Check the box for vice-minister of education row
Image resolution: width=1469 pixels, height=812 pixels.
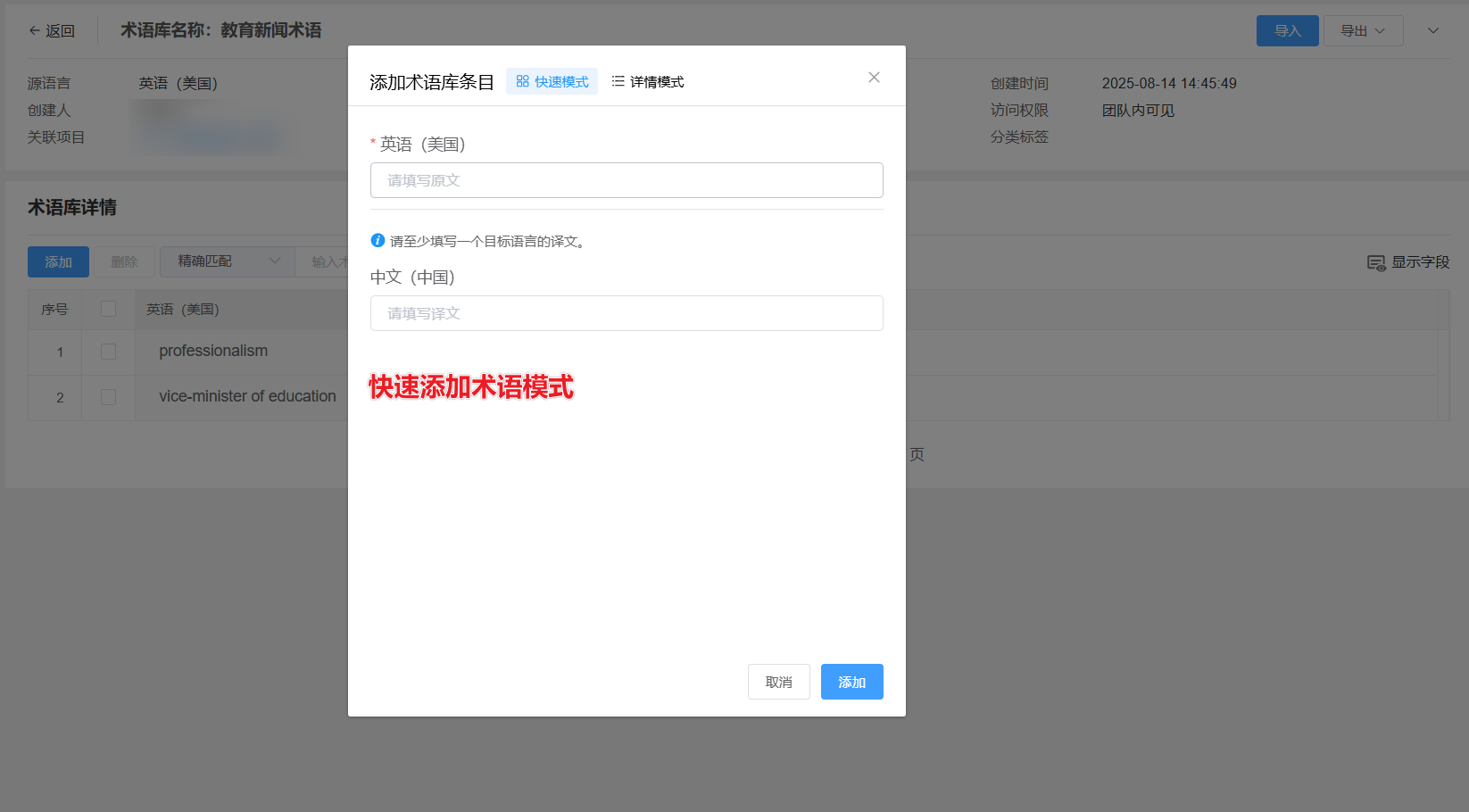[109, 397]
